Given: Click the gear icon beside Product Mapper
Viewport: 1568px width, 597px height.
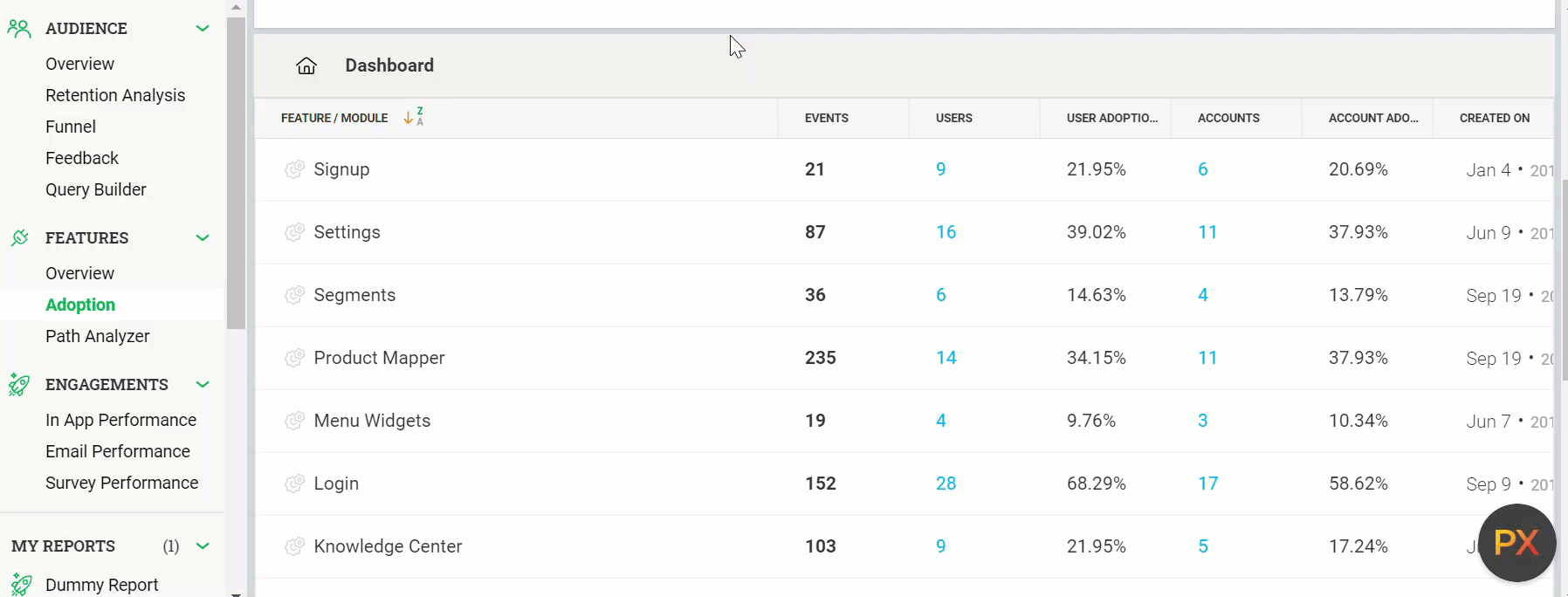Looking at the screenshot, I should click(295, 358).
